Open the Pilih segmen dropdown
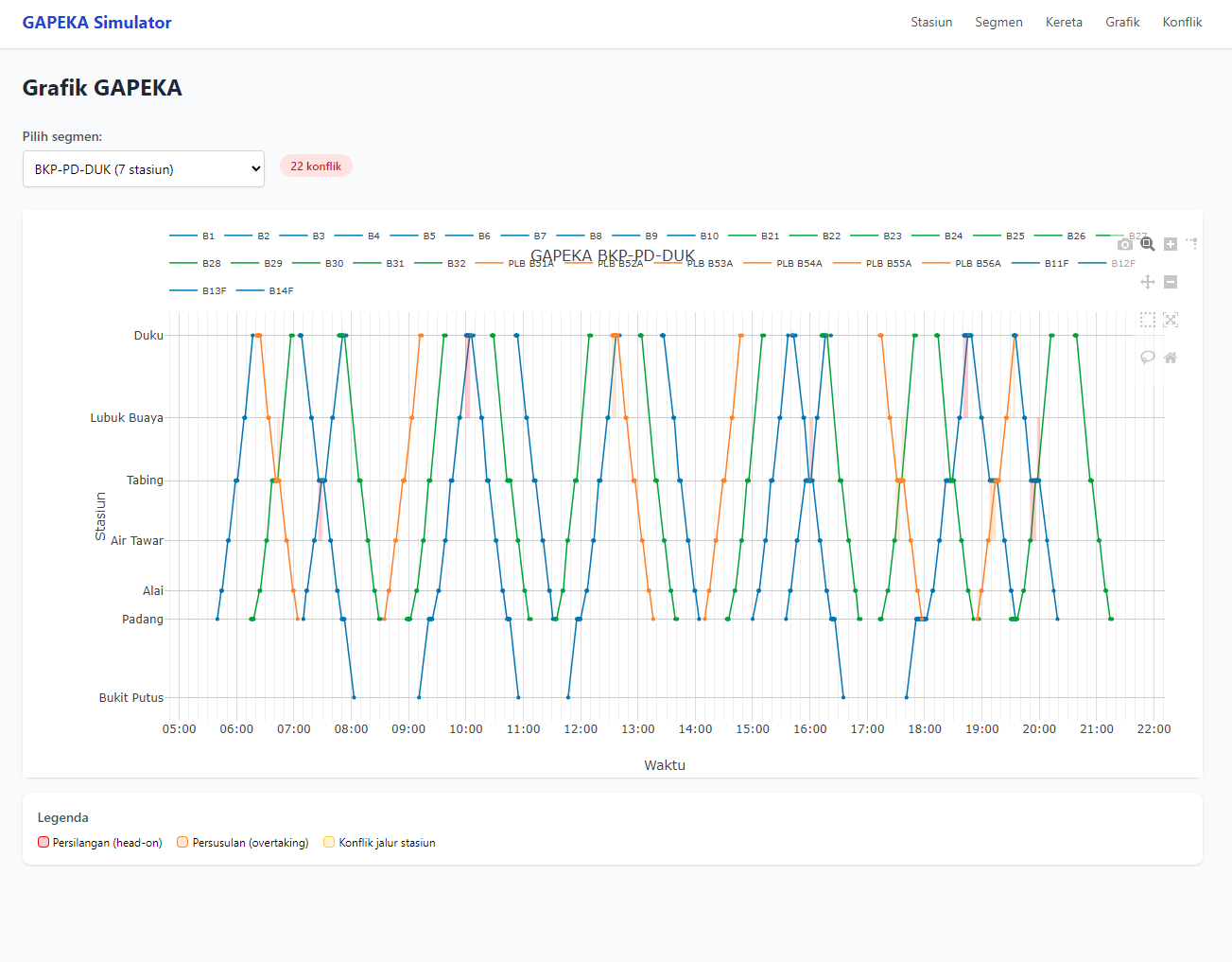The height and width of the screenshot is (962, 1232). coord(144,169)
